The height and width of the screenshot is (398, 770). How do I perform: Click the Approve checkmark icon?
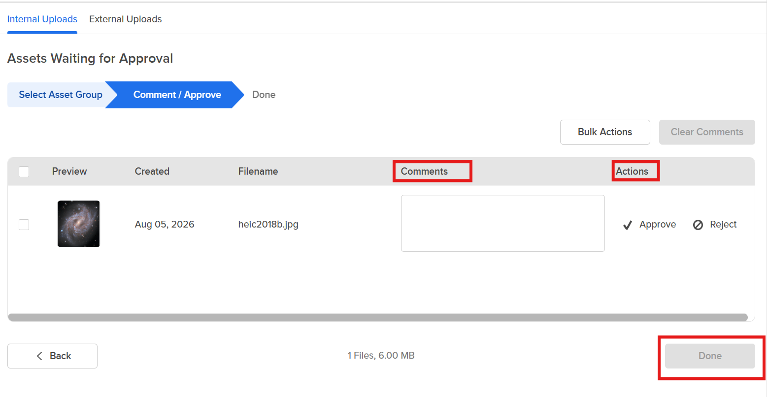click(x=627, y=225)
